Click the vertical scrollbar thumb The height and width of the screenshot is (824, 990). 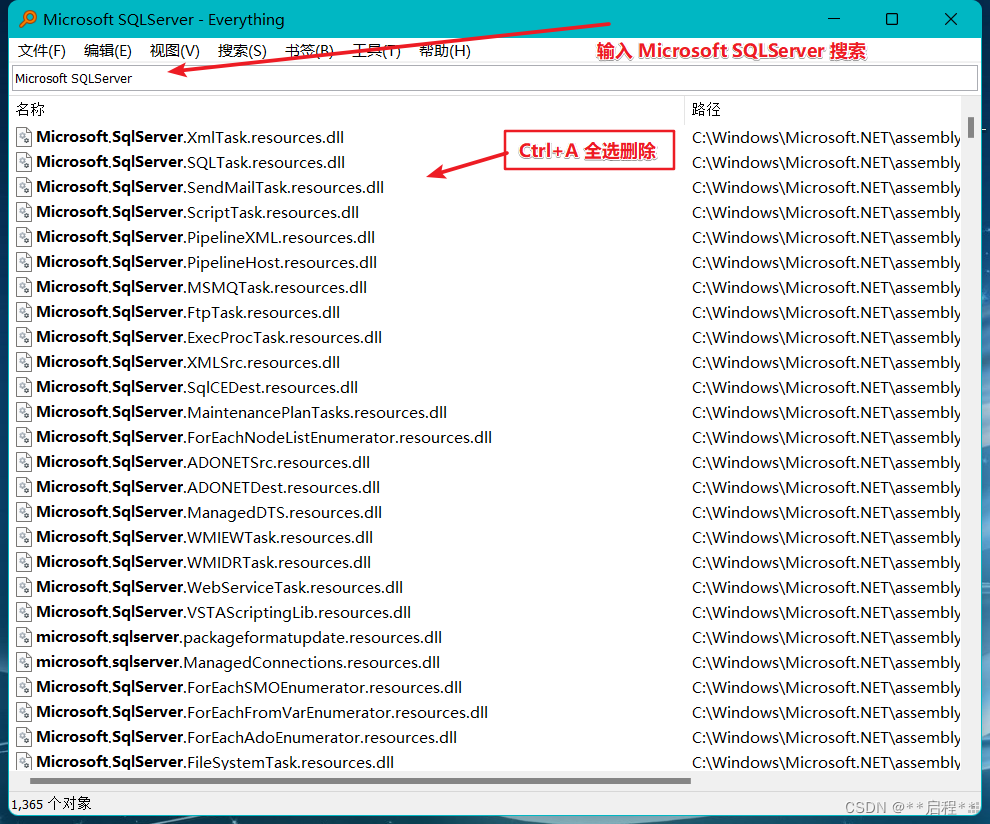[x=970, y=127]
